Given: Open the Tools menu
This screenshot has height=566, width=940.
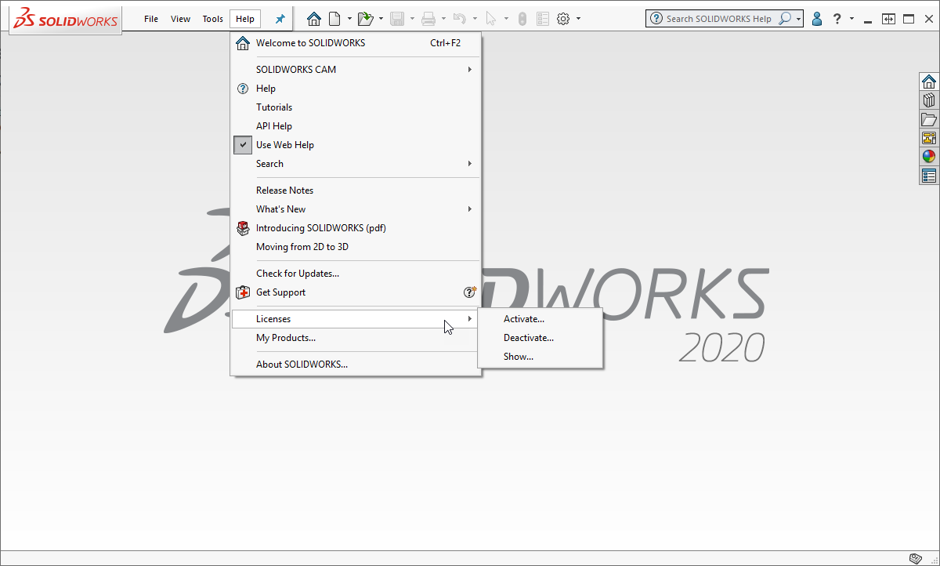Looking at the screenshot, I should [213, 19].
